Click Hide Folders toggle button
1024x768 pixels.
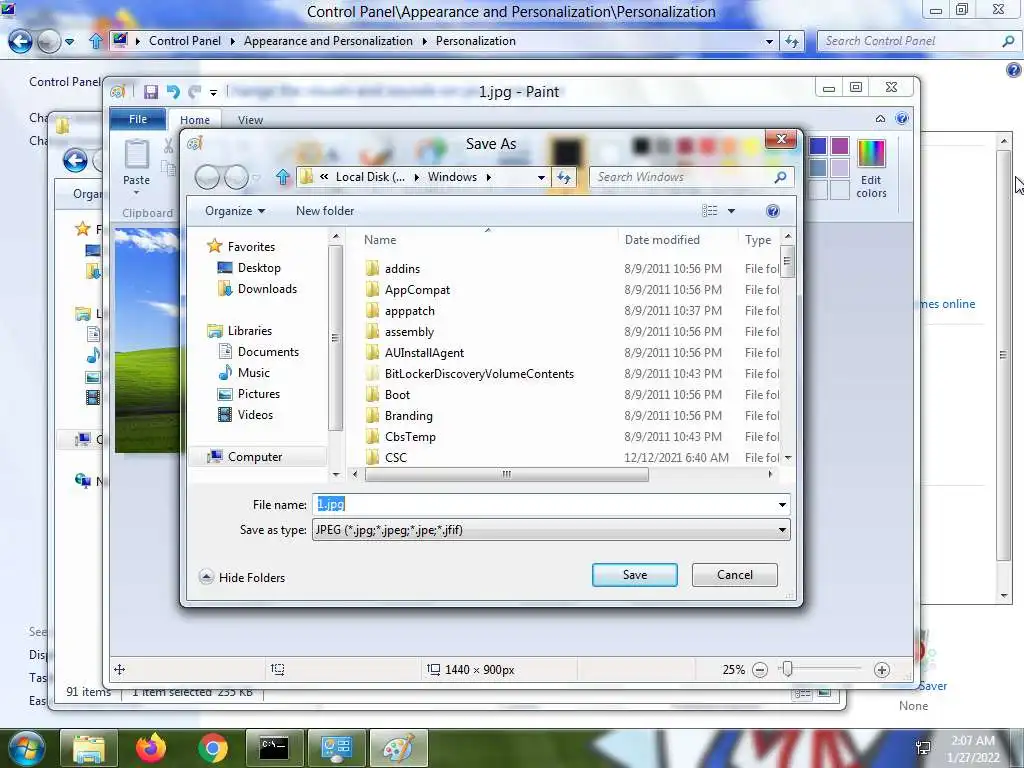(x=242, y=577)
